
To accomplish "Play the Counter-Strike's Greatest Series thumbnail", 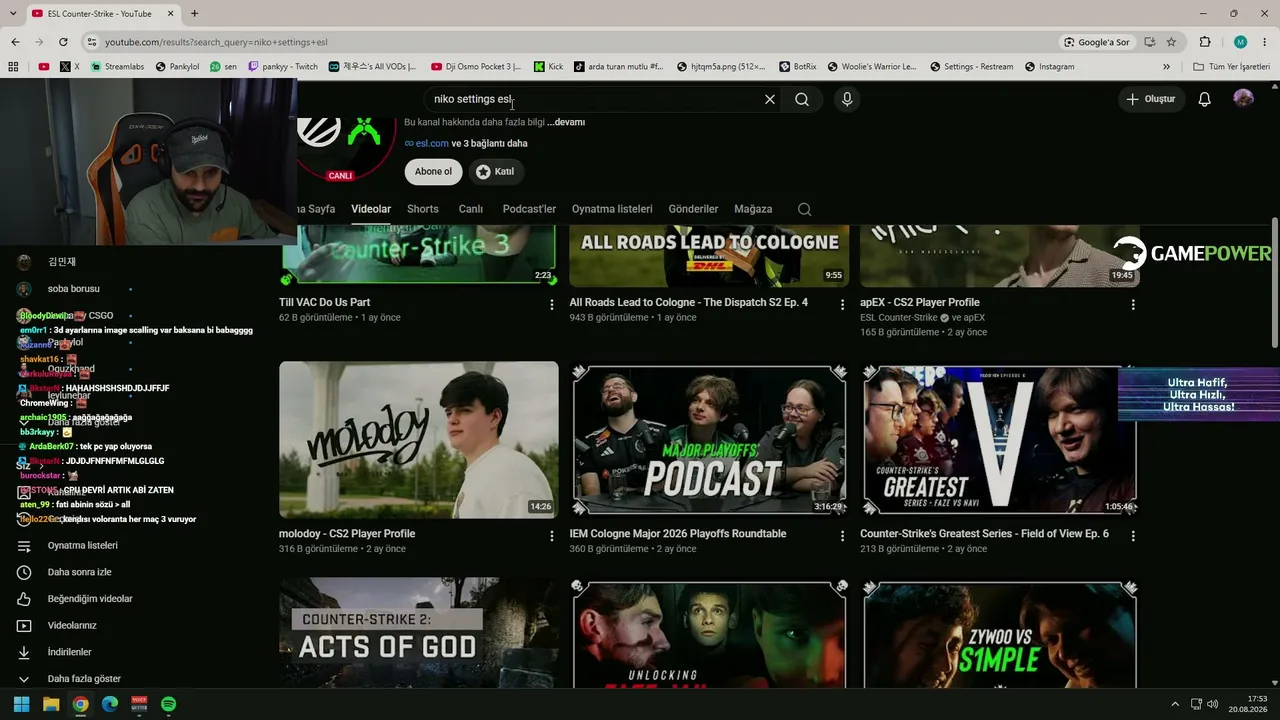I will pyautogui.click(x=1000, y=440).
